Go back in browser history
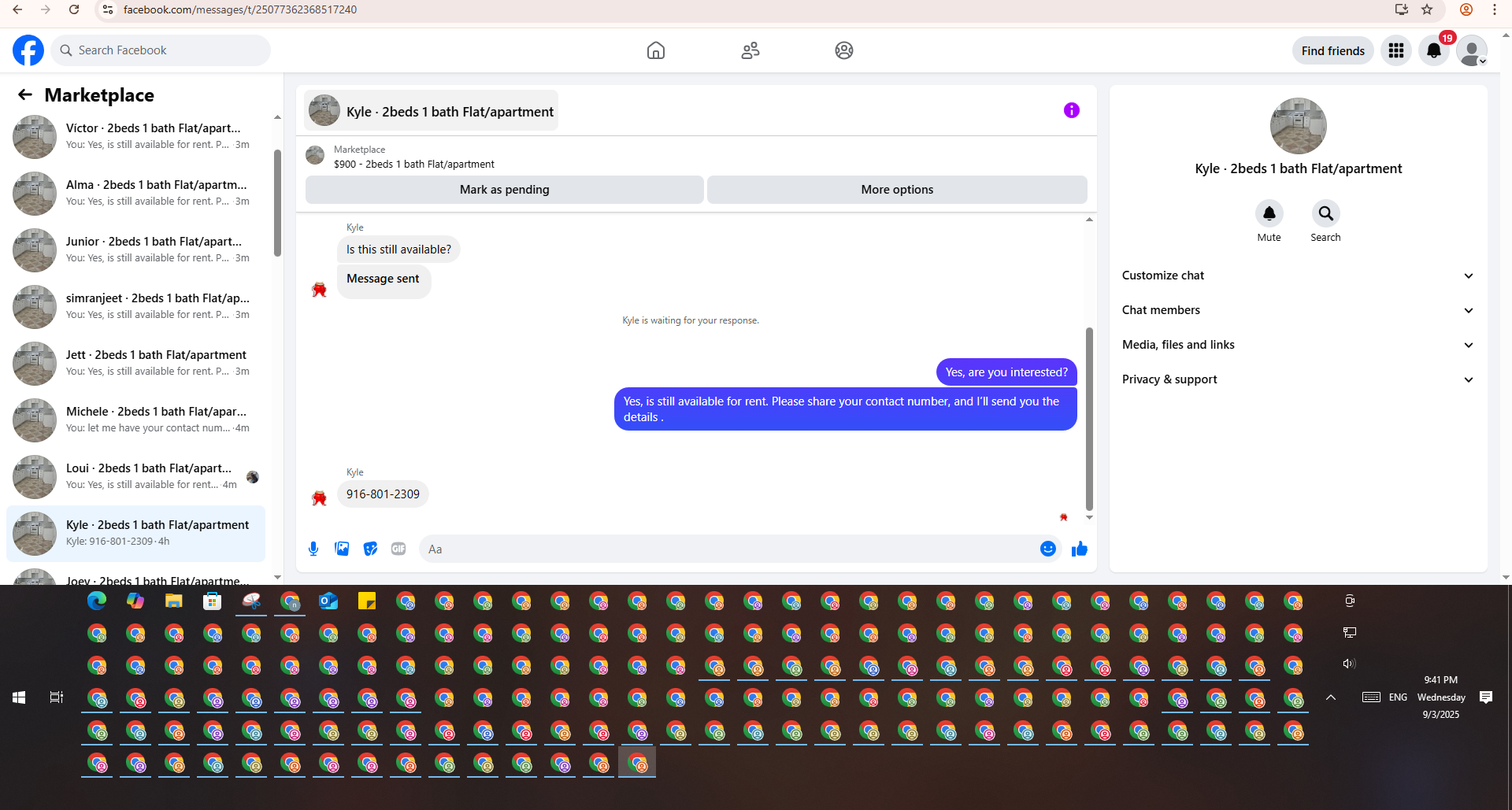Viewport: 1512px width, 810px height. coord(17,9)
